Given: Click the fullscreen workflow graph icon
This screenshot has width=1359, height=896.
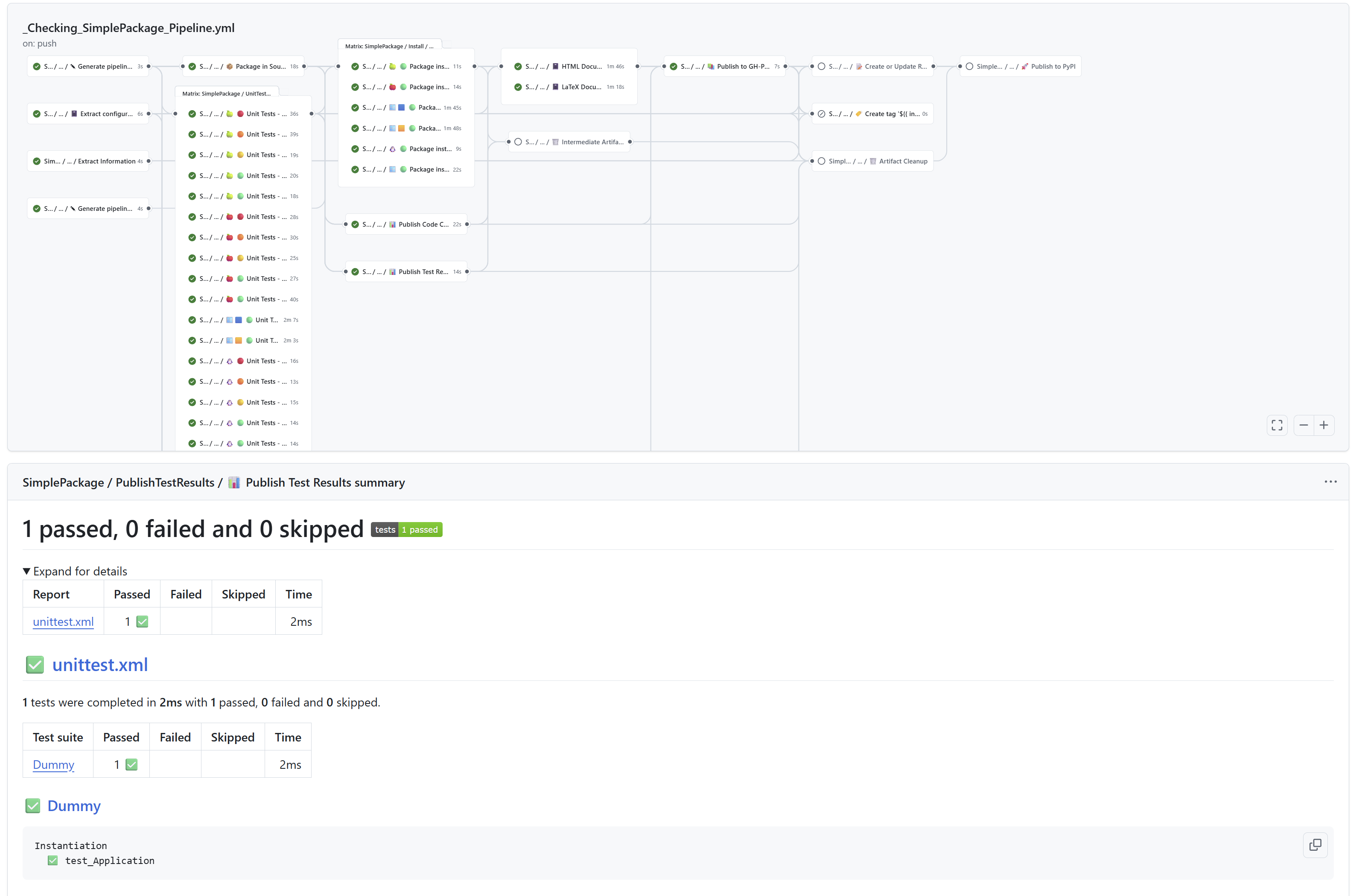Looking at the screenshot, I should pos(1277,425).
